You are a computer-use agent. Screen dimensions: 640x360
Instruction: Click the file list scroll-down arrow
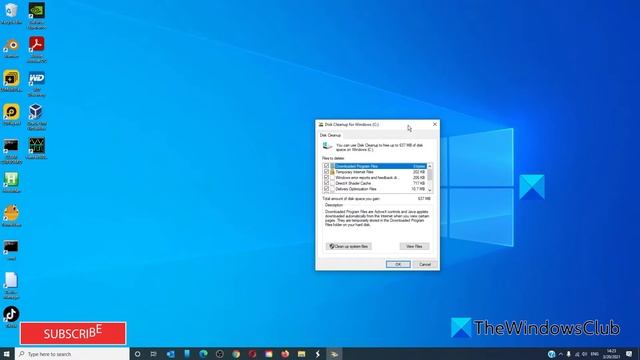coord(430,190)
